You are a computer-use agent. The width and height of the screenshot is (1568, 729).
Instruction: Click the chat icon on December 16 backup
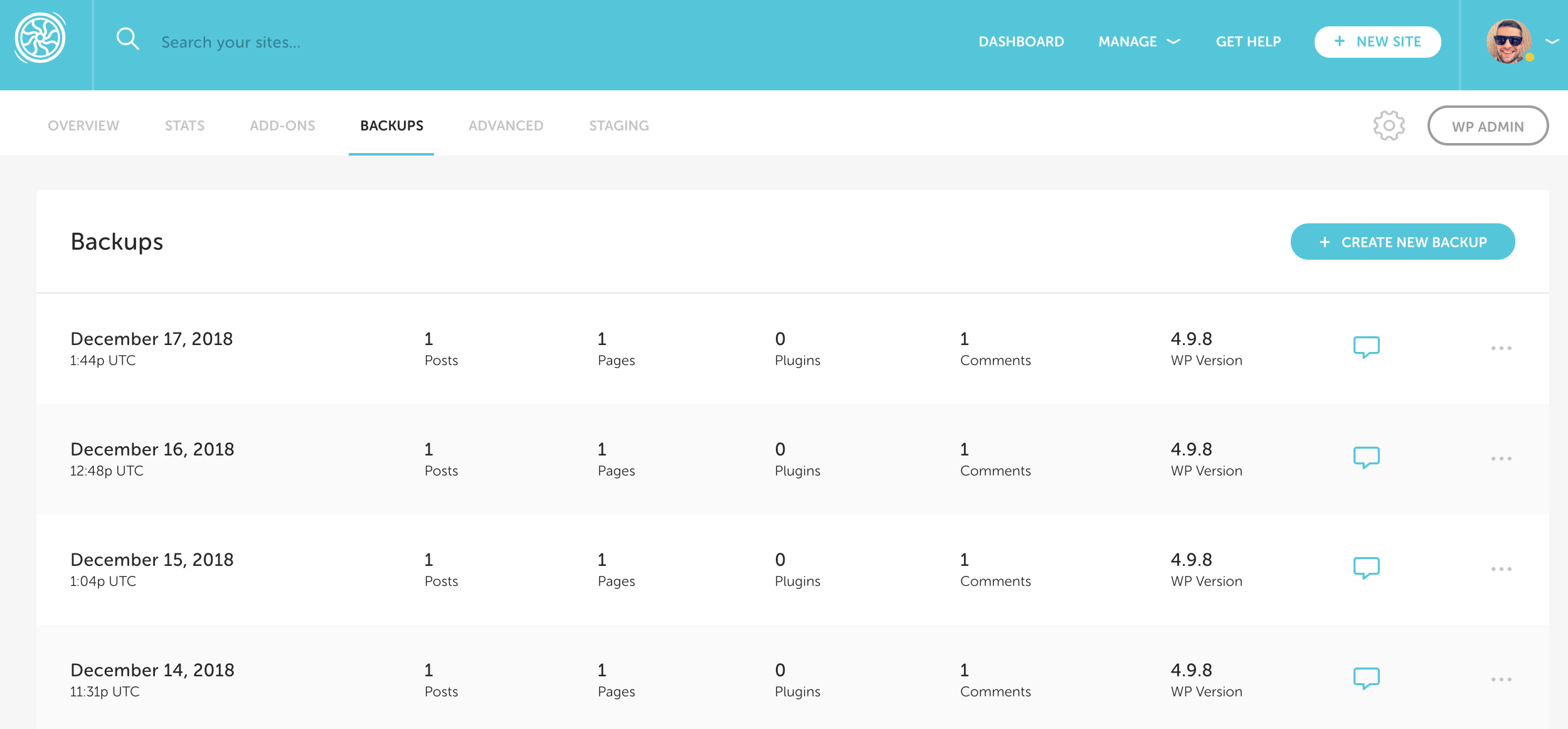click(1366, 458)
